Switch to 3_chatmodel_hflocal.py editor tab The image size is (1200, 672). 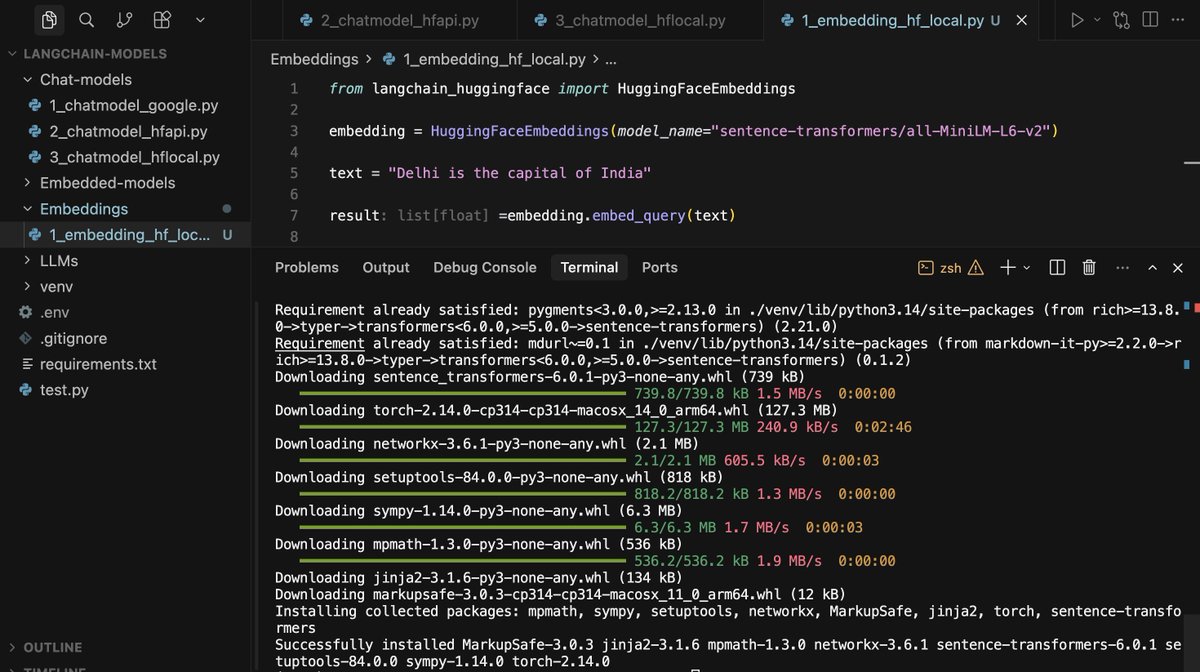(x=640, y=20)
